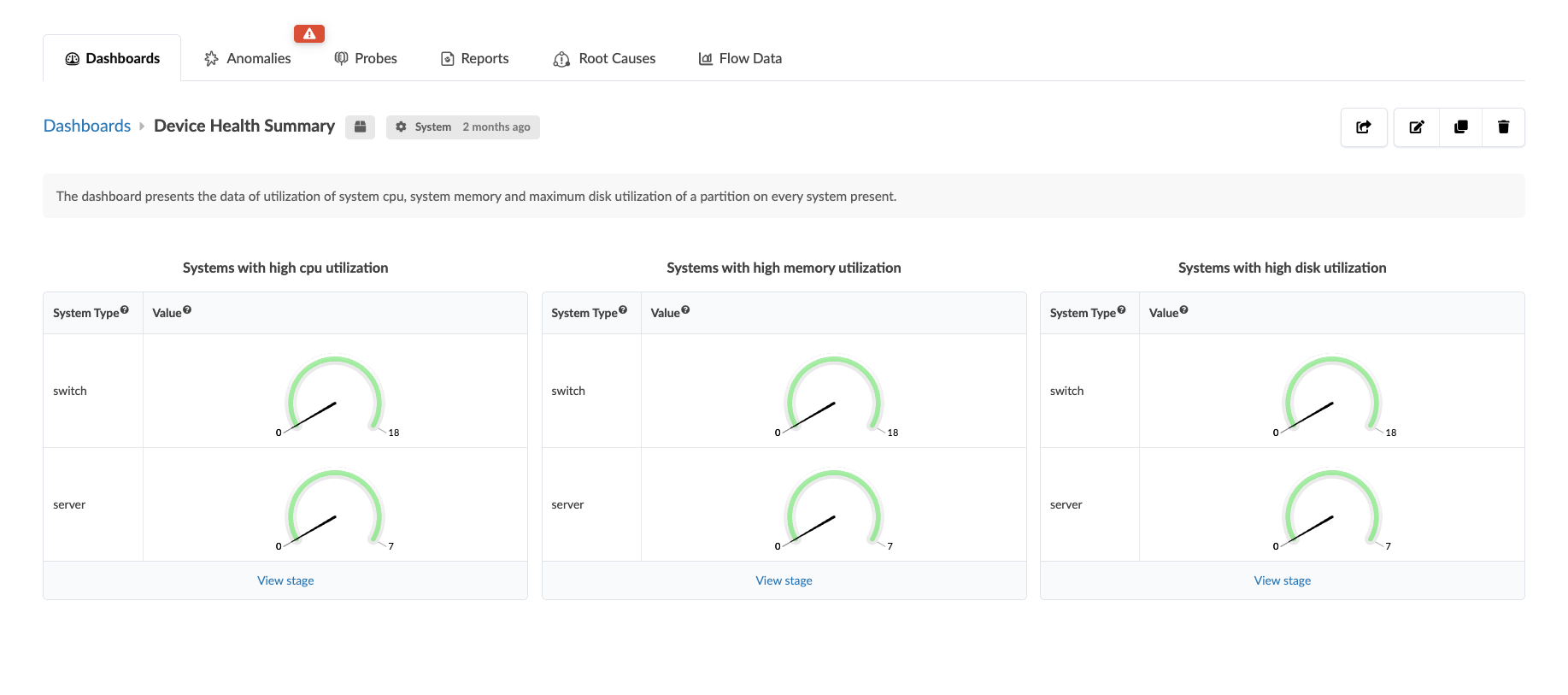1568x695 pixels.
Task: Open the Anomalies tab
Action: pyautogui.click(x=248, y=58)
